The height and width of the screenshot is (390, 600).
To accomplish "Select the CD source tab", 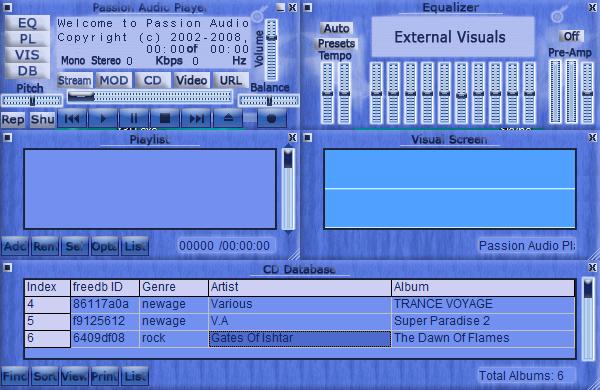I will [152, 80].
